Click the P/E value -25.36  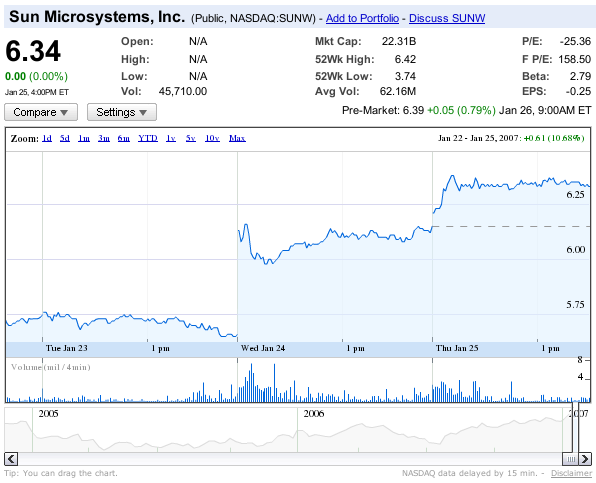click(575, 41)
